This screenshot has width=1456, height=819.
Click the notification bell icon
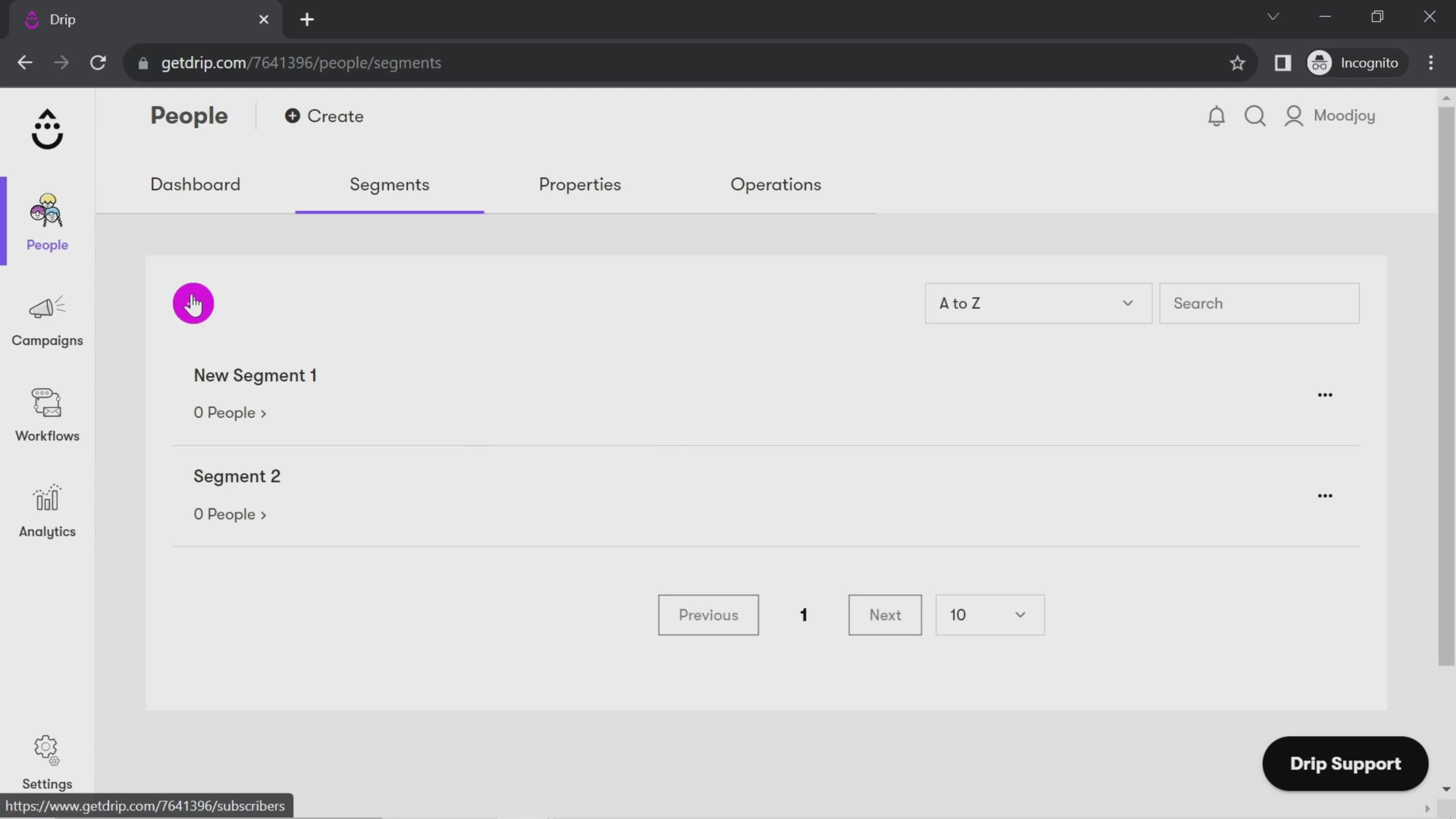(1217, 114)
